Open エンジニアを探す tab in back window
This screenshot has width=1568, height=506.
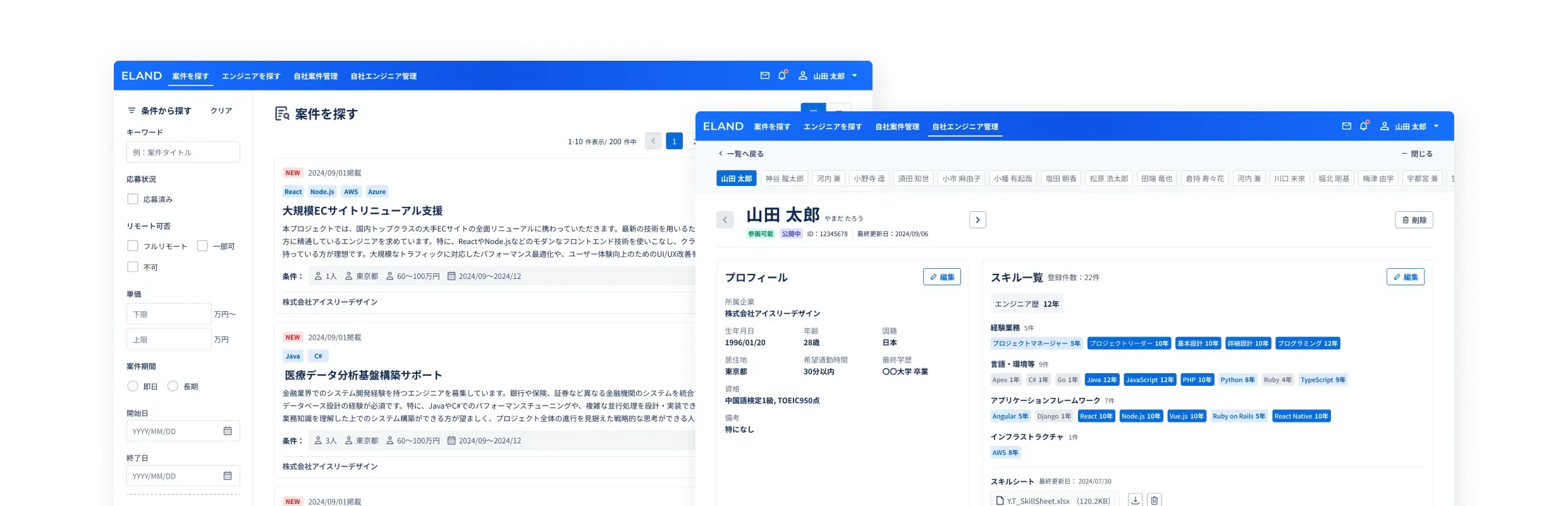pos(251,76)
